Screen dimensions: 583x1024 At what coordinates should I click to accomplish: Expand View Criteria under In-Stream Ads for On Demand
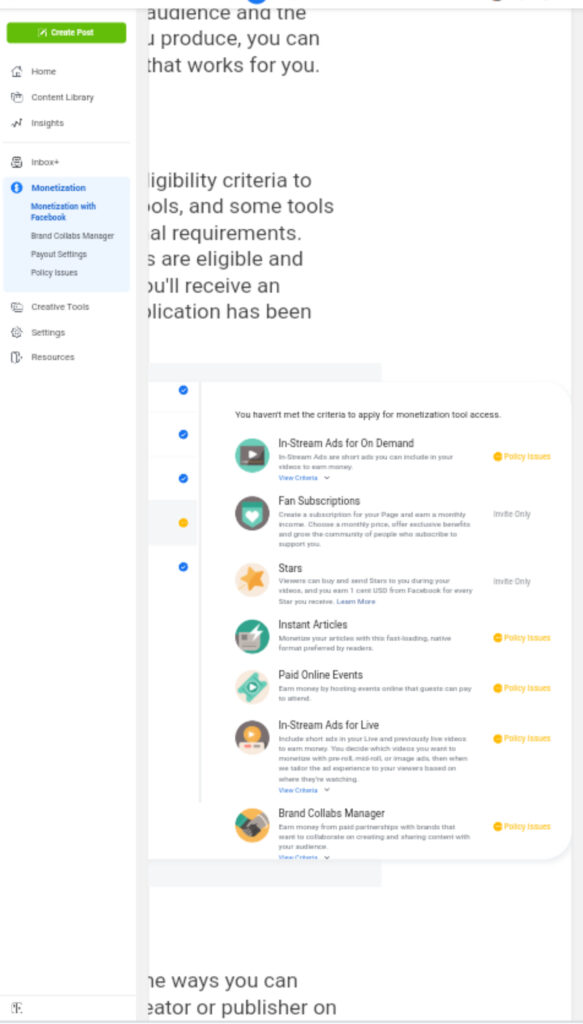[304, 478]
